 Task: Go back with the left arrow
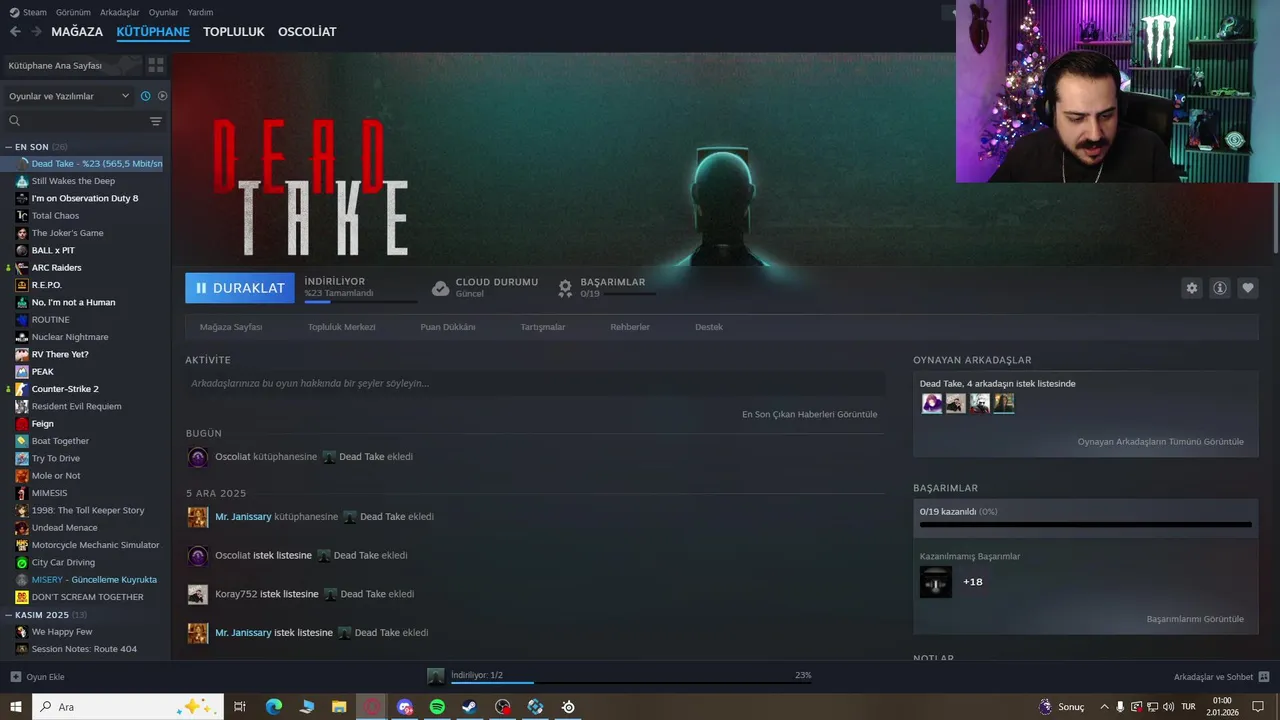point(15,32)
